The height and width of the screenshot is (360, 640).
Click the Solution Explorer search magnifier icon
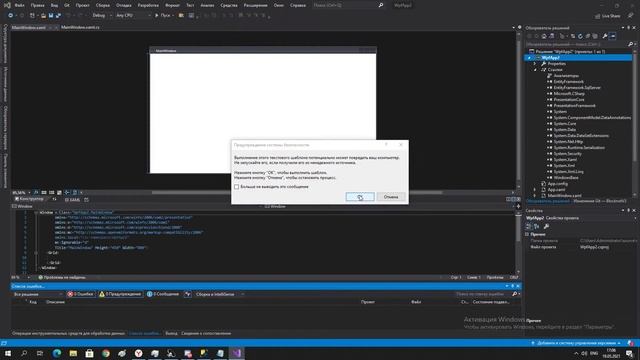pos(630,44)
